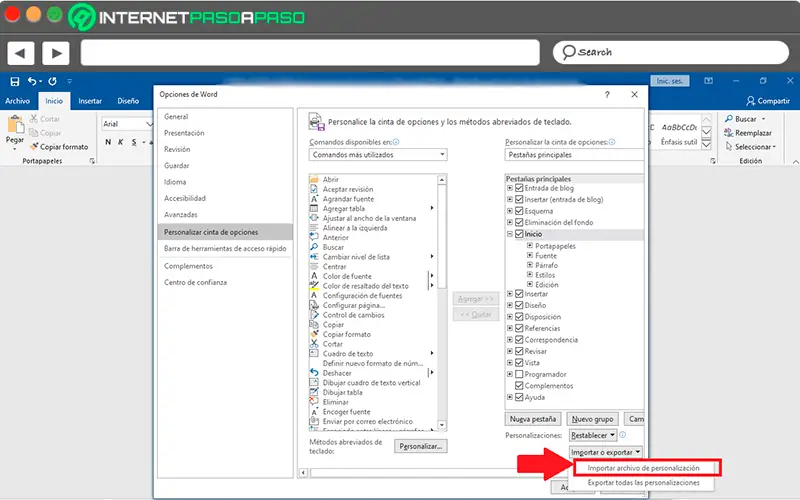This screenshot has height=500, width=800.
Task: Choose Exportar todas las personalizaciones
Action: coord(643,483)
